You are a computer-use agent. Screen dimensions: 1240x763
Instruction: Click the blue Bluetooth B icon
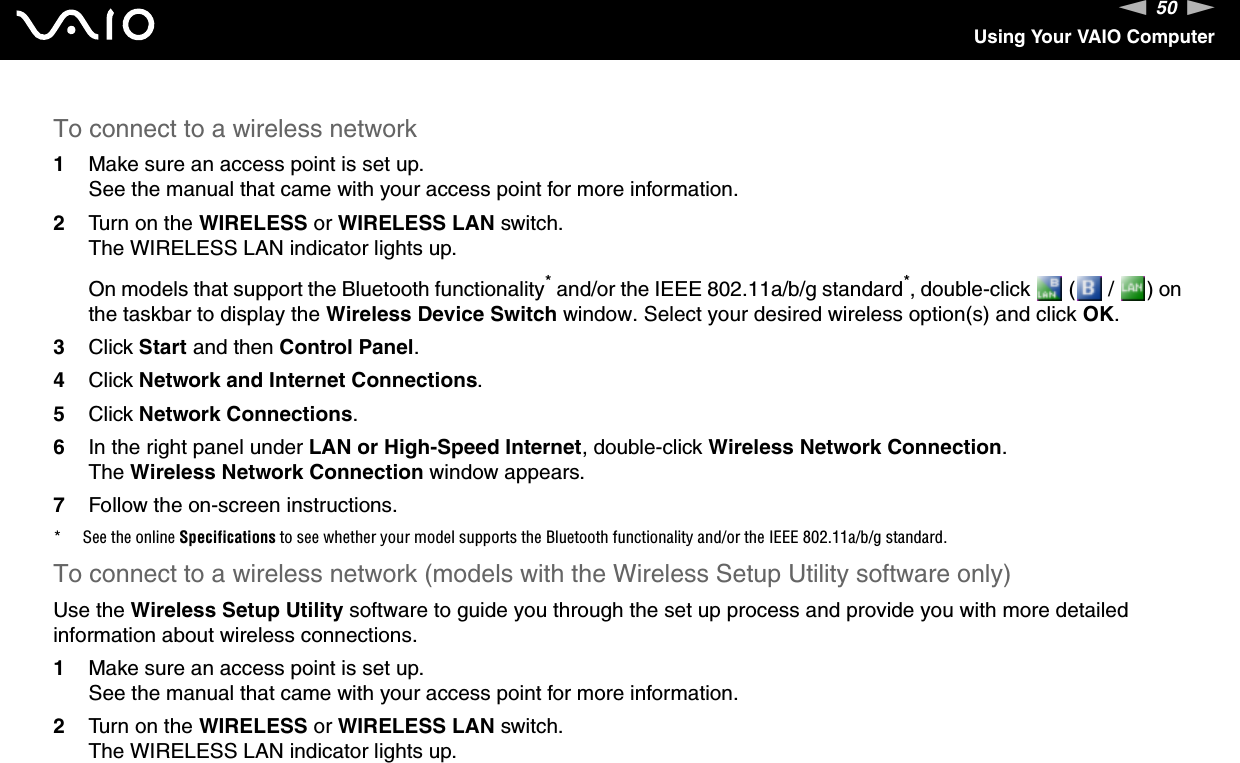[1087, 291]
